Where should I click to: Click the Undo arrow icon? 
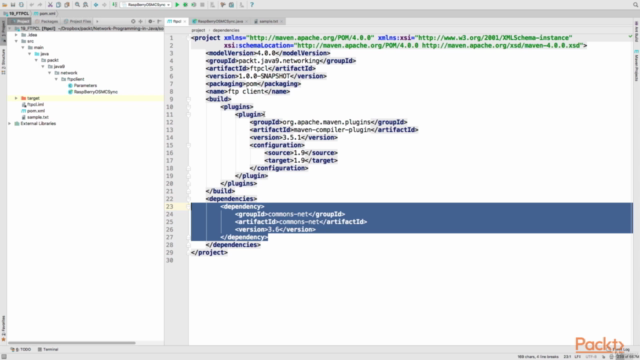pyautogui.click(x=31, y=4)
